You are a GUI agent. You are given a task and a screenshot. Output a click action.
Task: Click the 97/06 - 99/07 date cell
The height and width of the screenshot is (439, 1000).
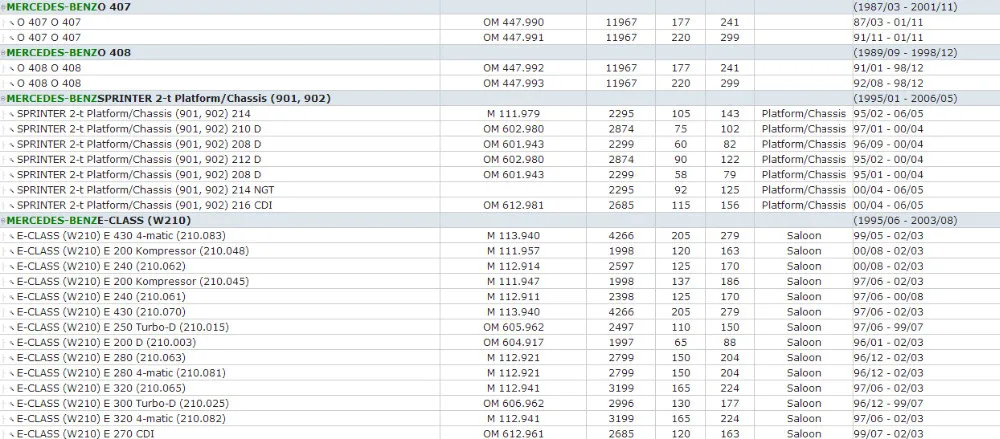tap(888, 327)
